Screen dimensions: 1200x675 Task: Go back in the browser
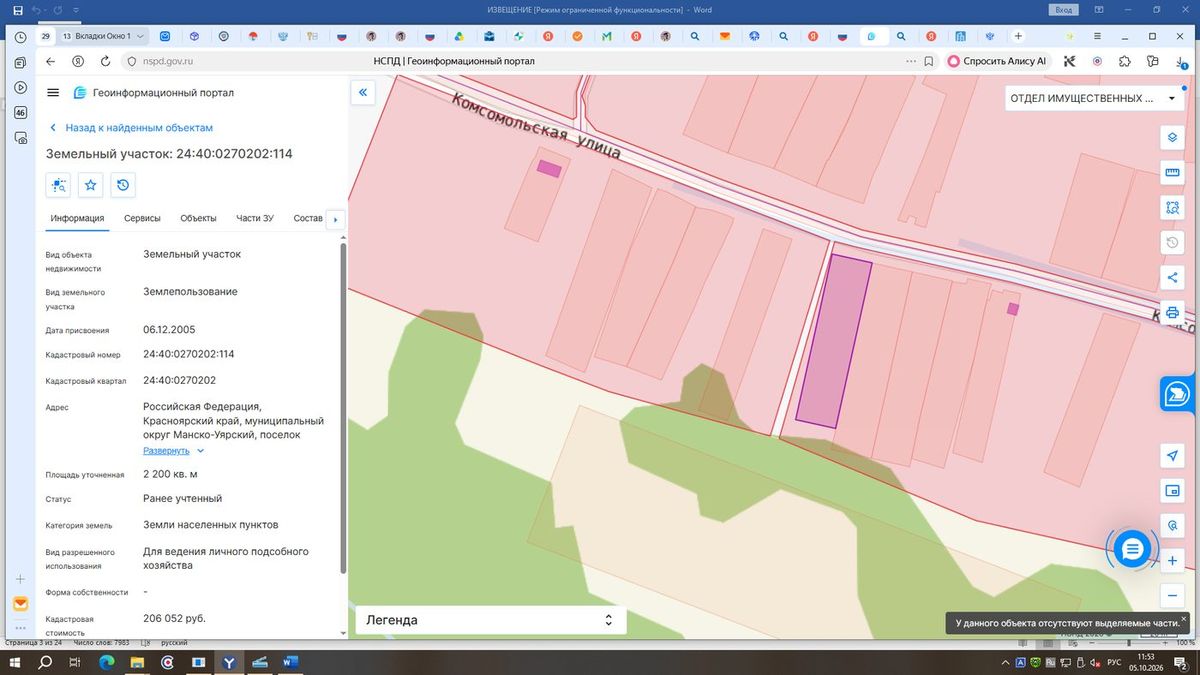coord(51,61)
